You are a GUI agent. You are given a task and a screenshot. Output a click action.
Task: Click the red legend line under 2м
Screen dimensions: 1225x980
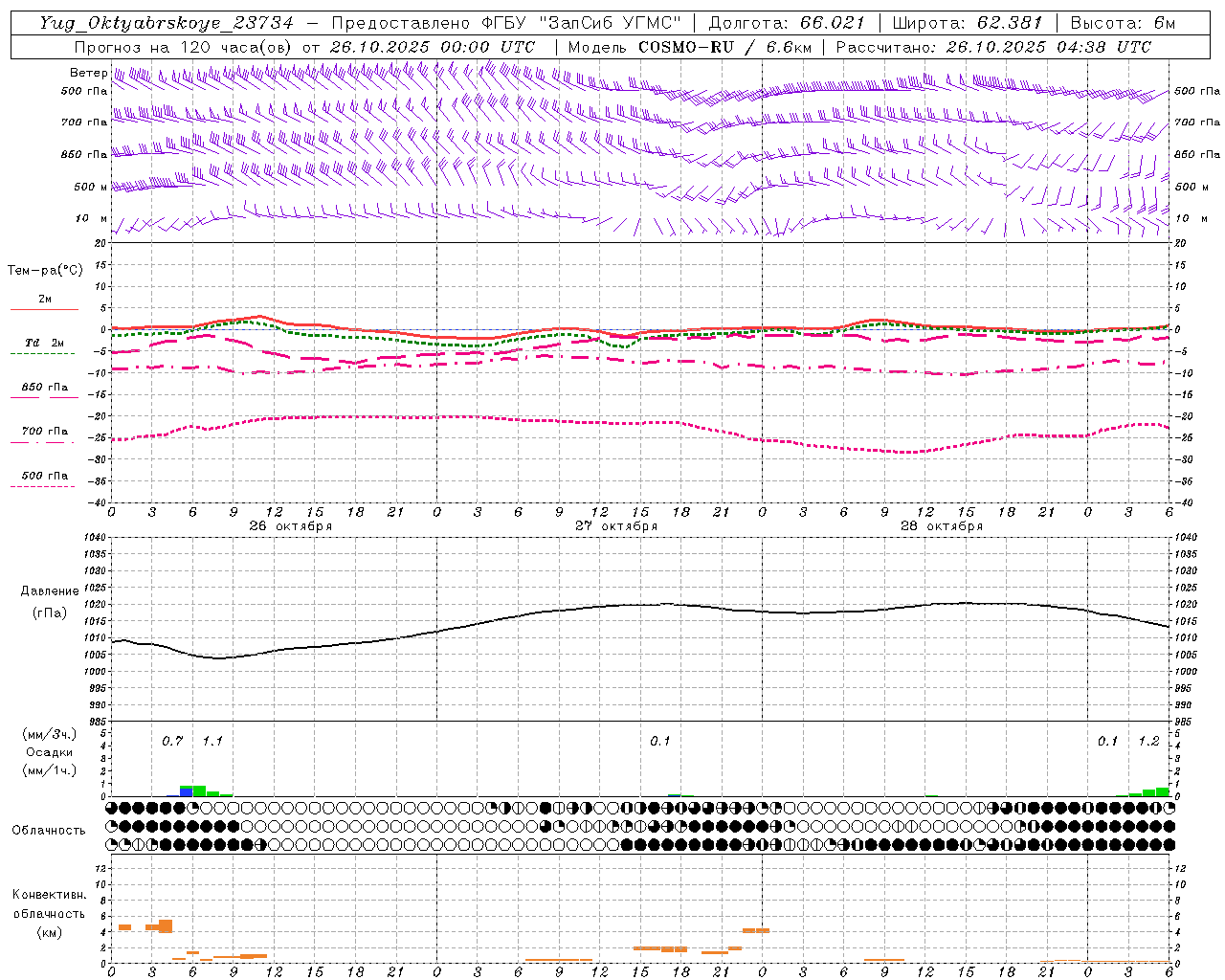(44, 309)
